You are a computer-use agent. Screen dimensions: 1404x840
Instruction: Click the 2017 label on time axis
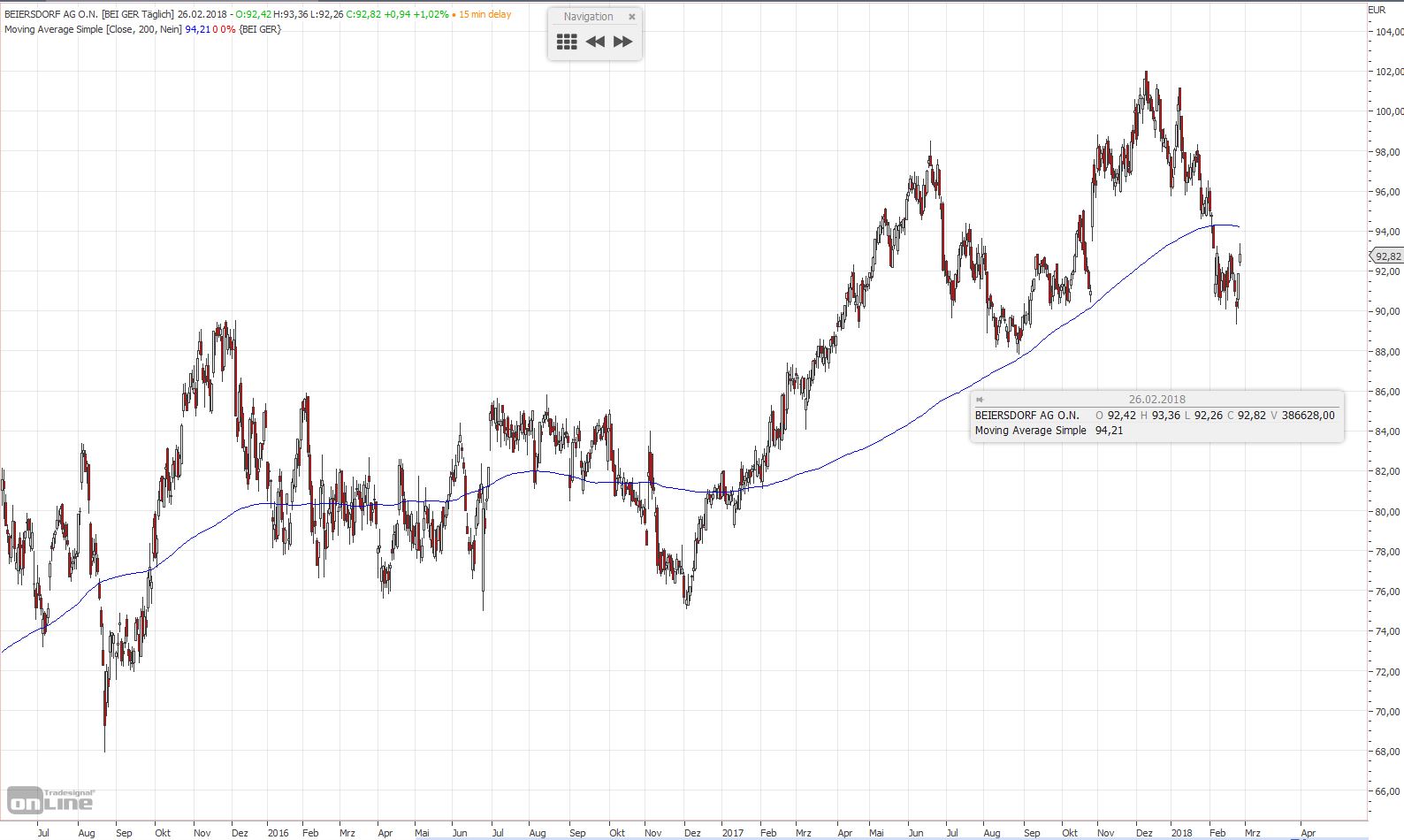click(x=732, y=833)
